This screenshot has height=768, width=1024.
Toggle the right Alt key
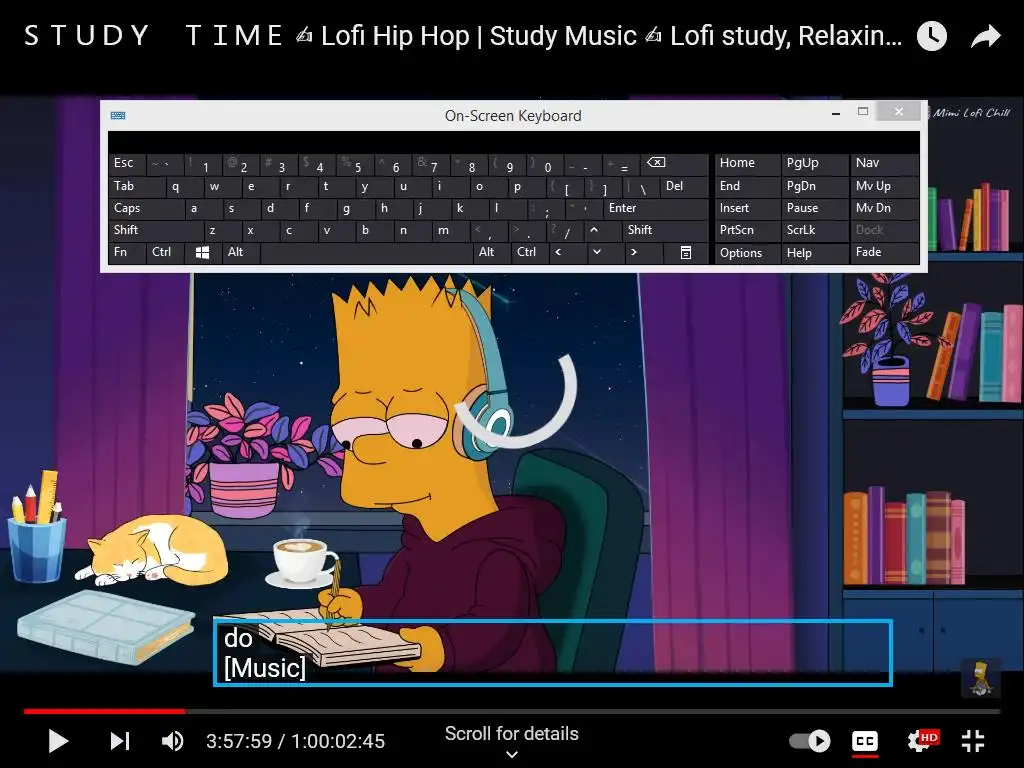coord(492,253)
